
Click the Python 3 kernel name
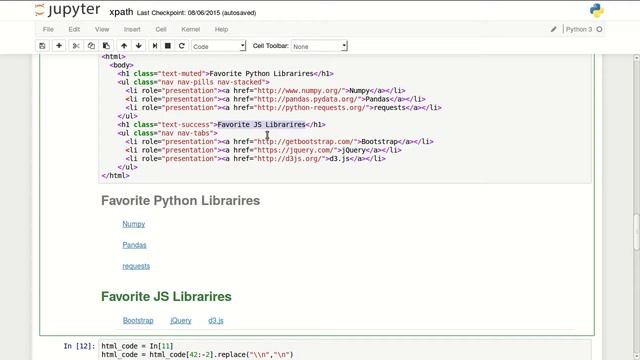pyautogui.click(x=579, y=29)
